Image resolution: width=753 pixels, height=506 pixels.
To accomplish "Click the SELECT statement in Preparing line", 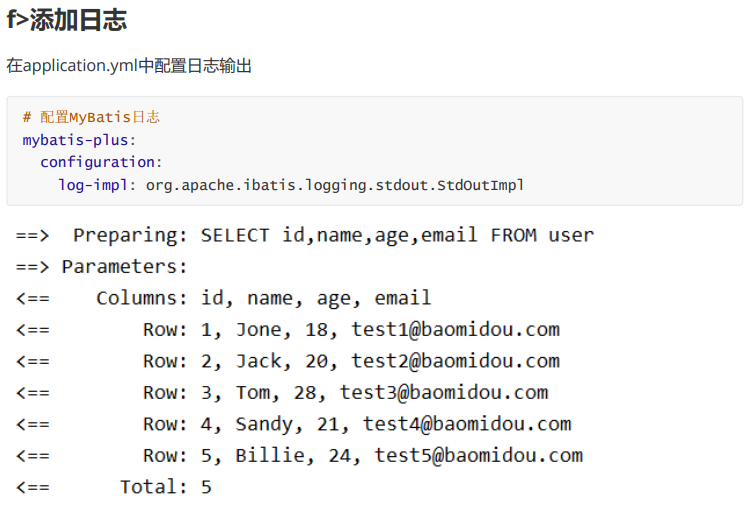I will (x=397, y=236).
